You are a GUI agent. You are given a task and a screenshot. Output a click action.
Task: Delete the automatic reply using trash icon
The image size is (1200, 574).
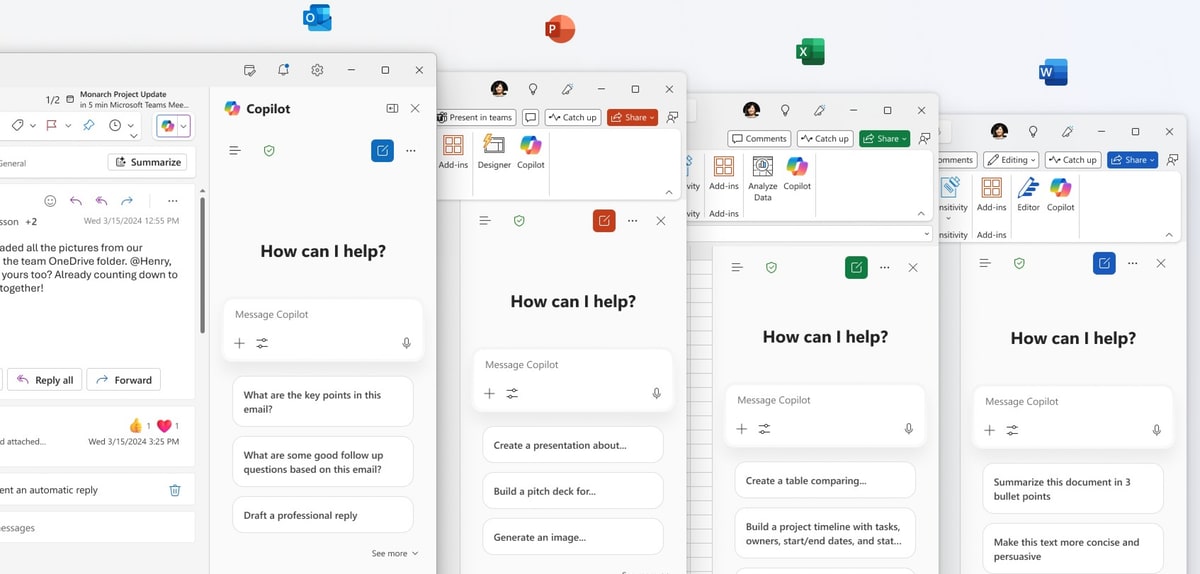(175, 490)
